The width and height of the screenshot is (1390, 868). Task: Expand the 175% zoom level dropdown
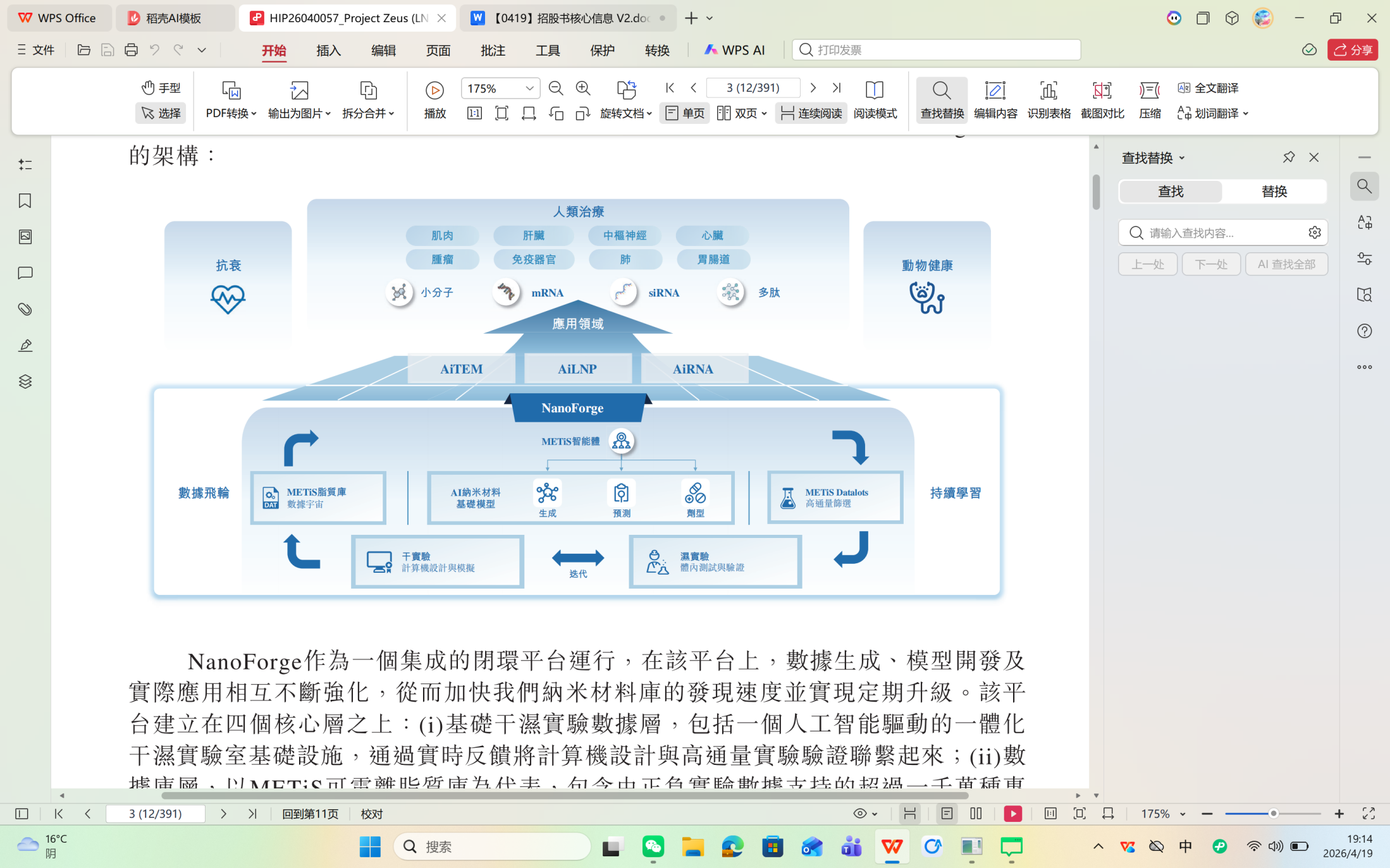[529, 88]
